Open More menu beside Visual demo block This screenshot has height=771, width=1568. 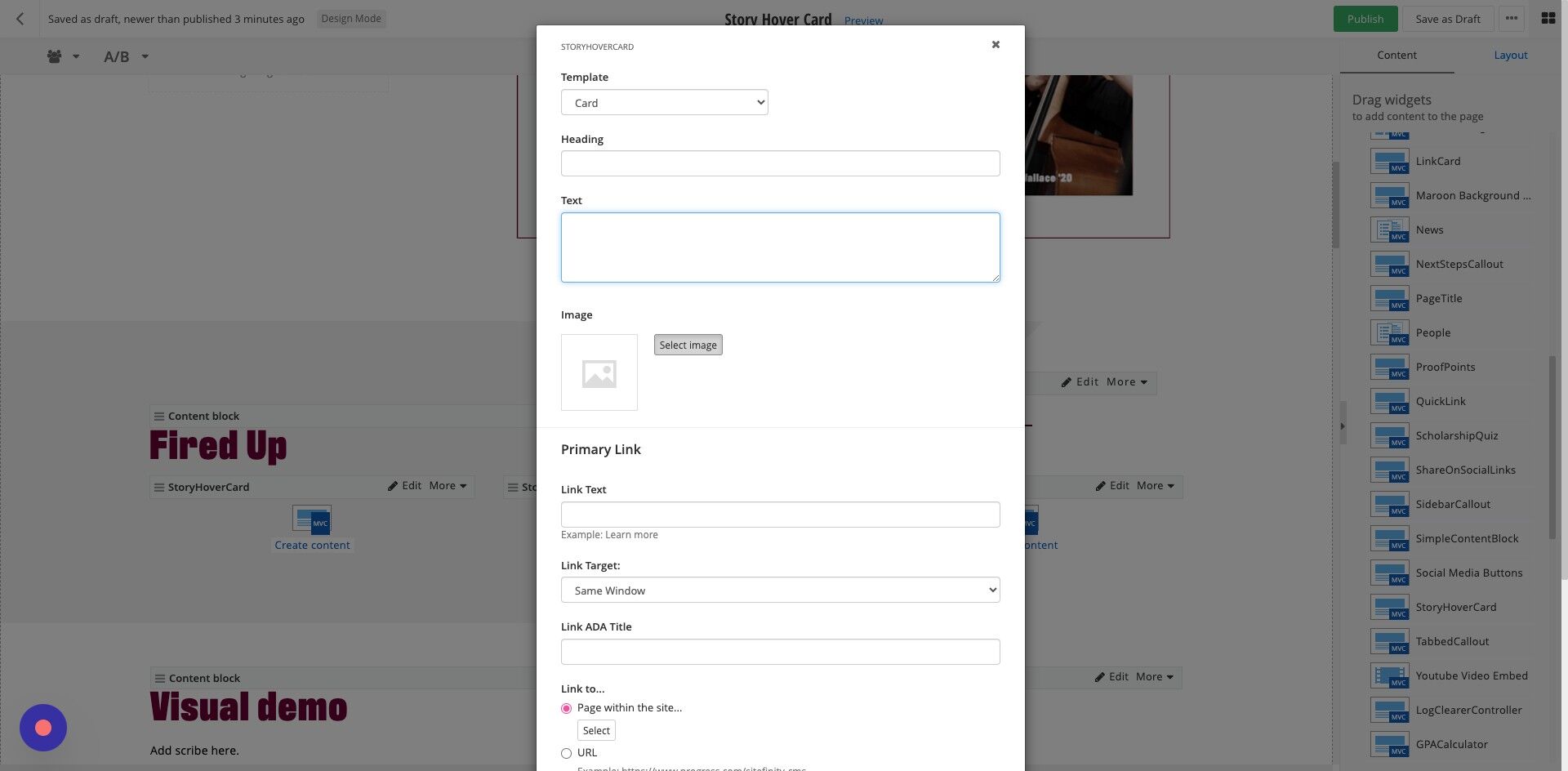[1155, 677]
